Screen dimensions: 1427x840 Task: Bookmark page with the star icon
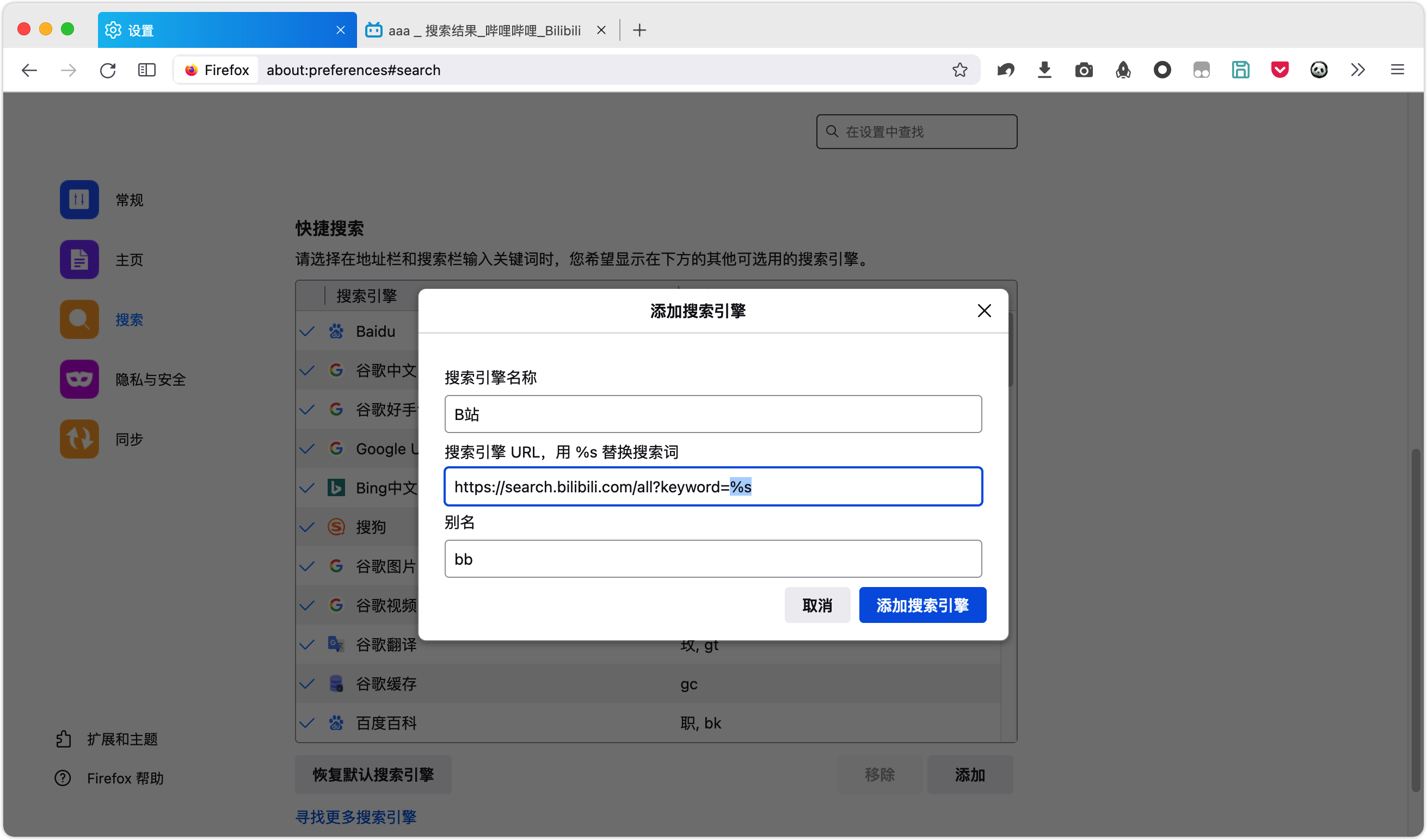959,70
